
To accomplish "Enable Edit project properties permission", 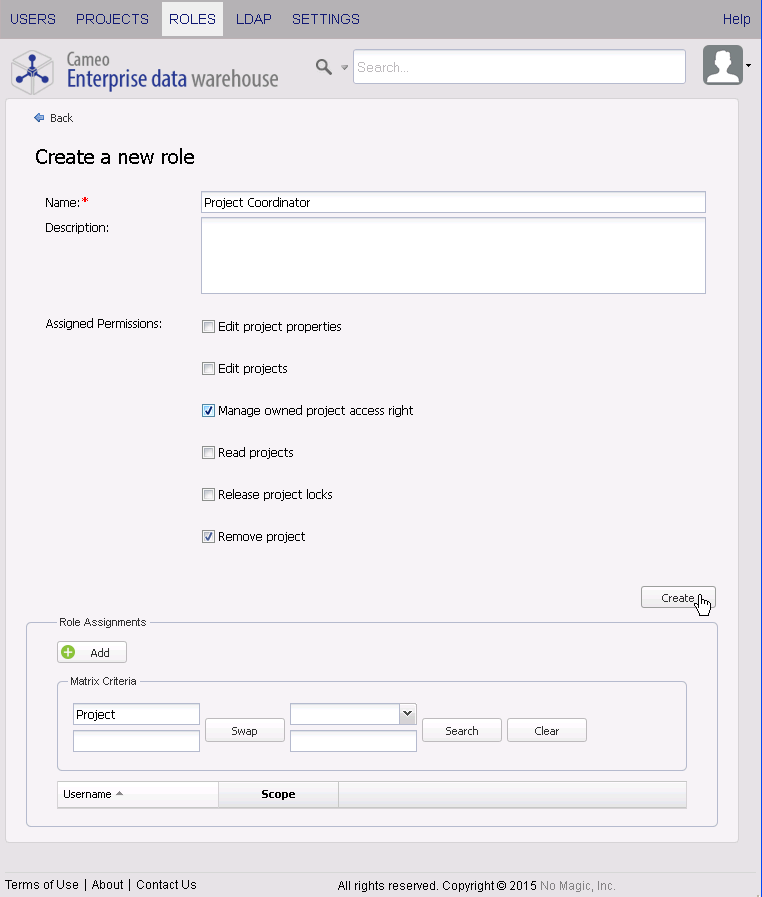I will 208,327.
